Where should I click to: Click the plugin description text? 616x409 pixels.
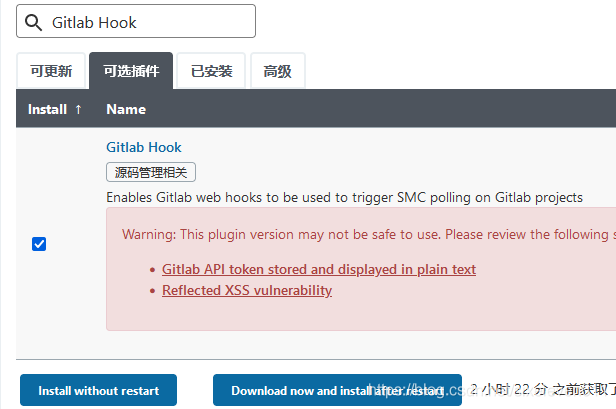pyautogui.click(x=344, y=197)
